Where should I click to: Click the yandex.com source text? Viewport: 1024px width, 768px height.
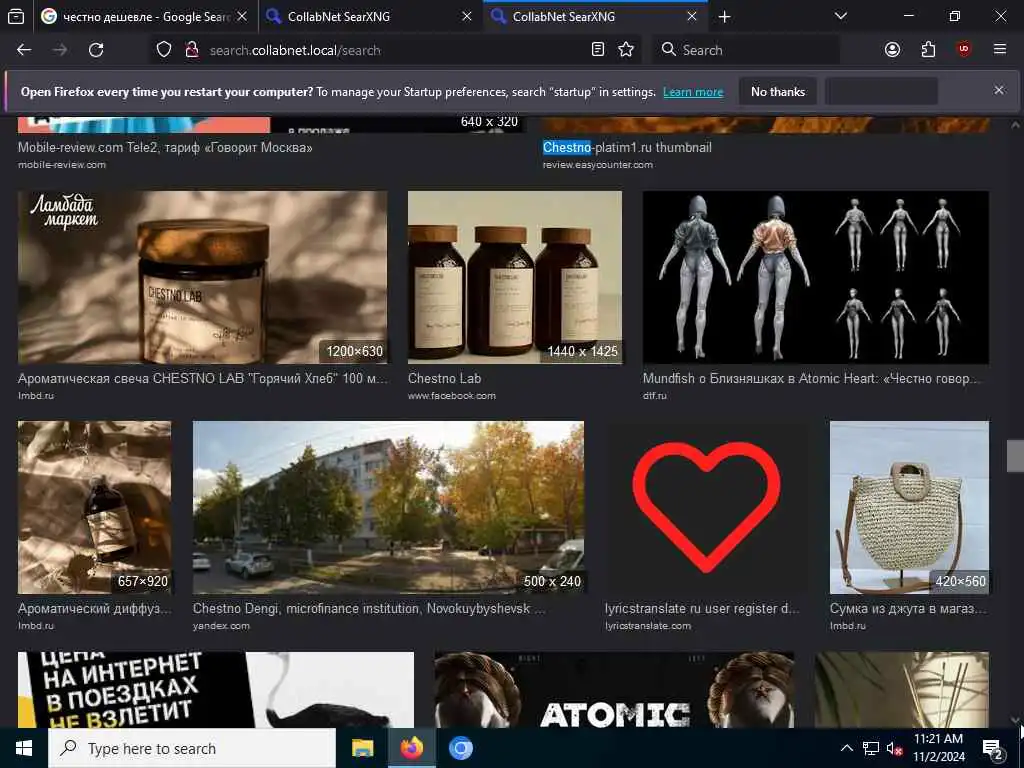pyautogui.click(x=221, y=626)
